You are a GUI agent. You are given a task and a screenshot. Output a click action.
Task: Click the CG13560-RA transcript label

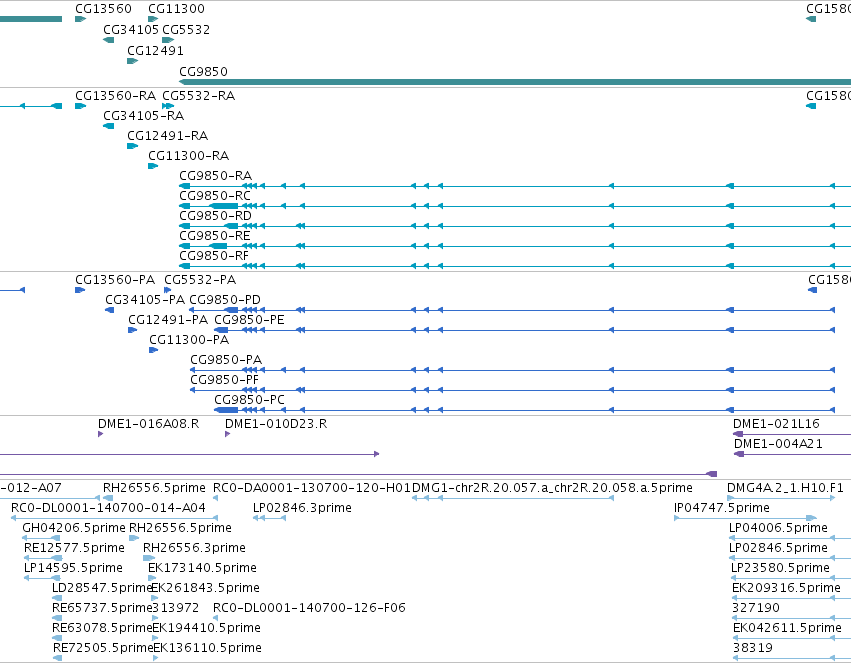(x=116, y=96)
